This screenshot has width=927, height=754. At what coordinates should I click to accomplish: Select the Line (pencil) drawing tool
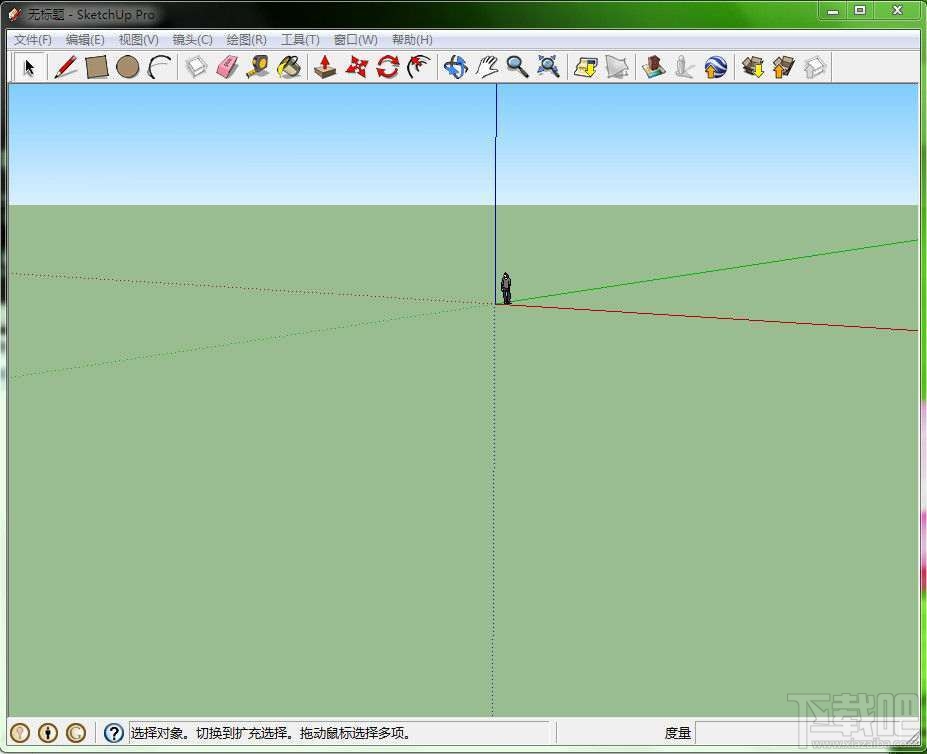[x=67, y=67]
